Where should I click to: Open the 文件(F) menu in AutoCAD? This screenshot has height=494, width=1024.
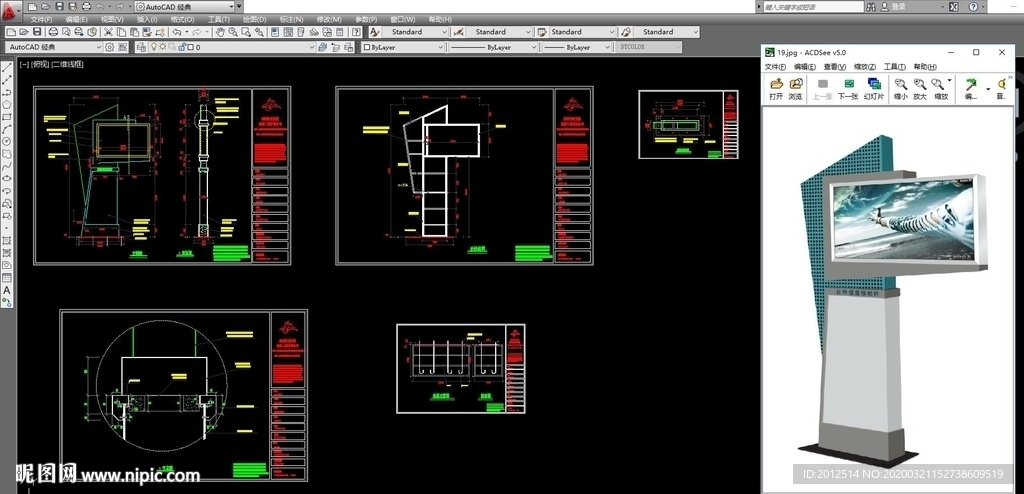pos(41,20)
